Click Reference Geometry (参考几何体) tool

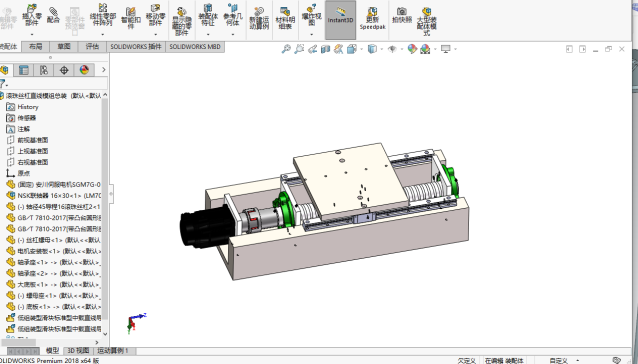point(233,15)
